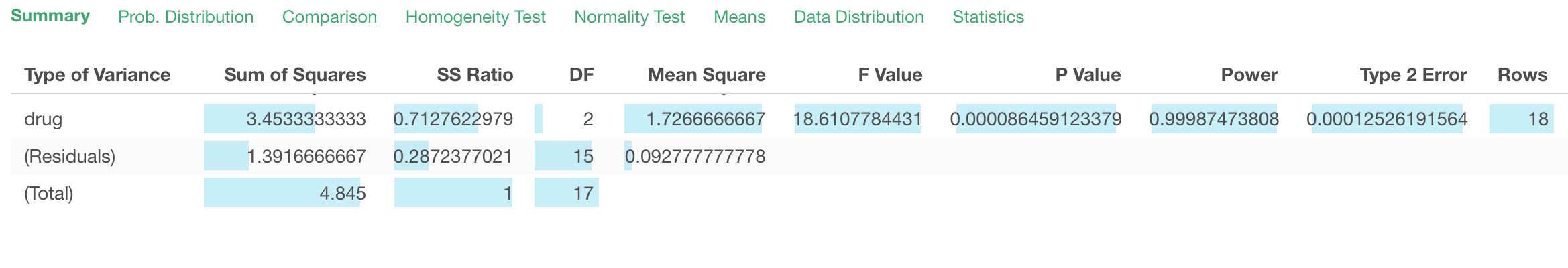Click the Sum of Squares column header
The width and height of the screenshot is (1568, 268).
tap(295, 74)
